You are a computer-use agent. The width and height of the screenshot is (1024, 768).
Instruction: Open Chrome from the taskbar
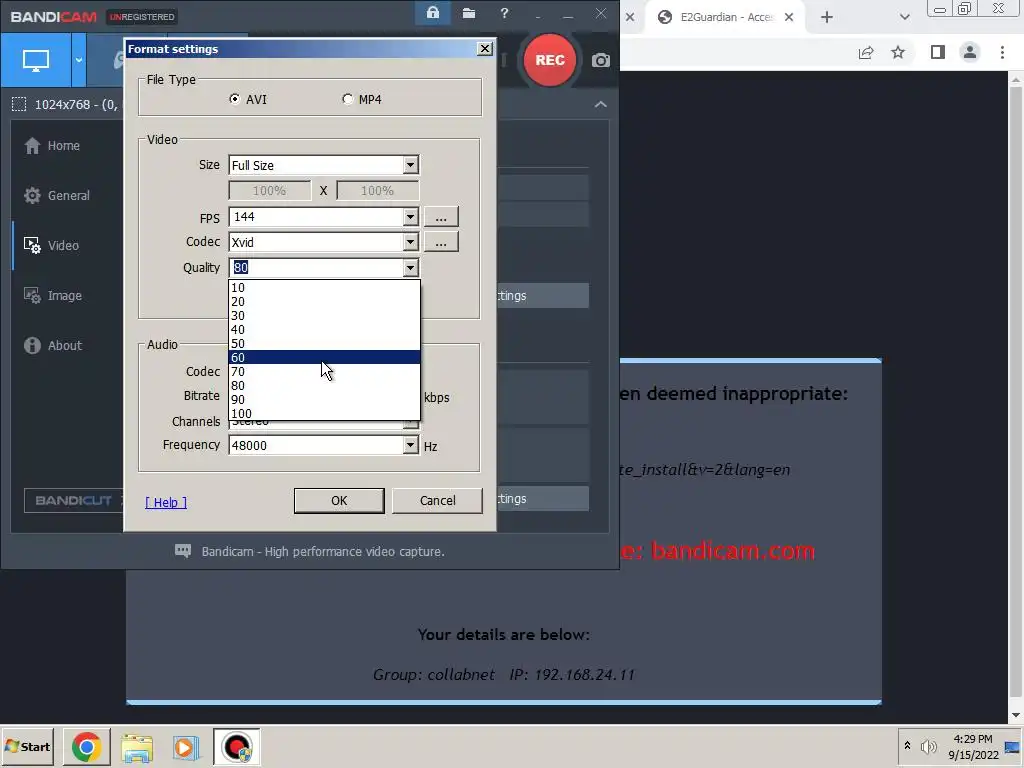[87, 747]
